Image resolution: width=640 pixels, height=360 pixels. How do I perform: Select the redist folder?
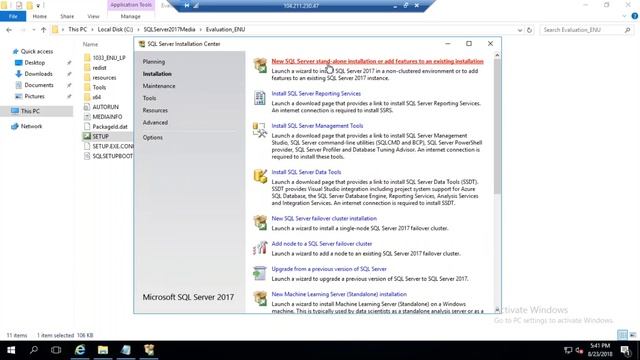pyautogui.click(x=99, y=68)
